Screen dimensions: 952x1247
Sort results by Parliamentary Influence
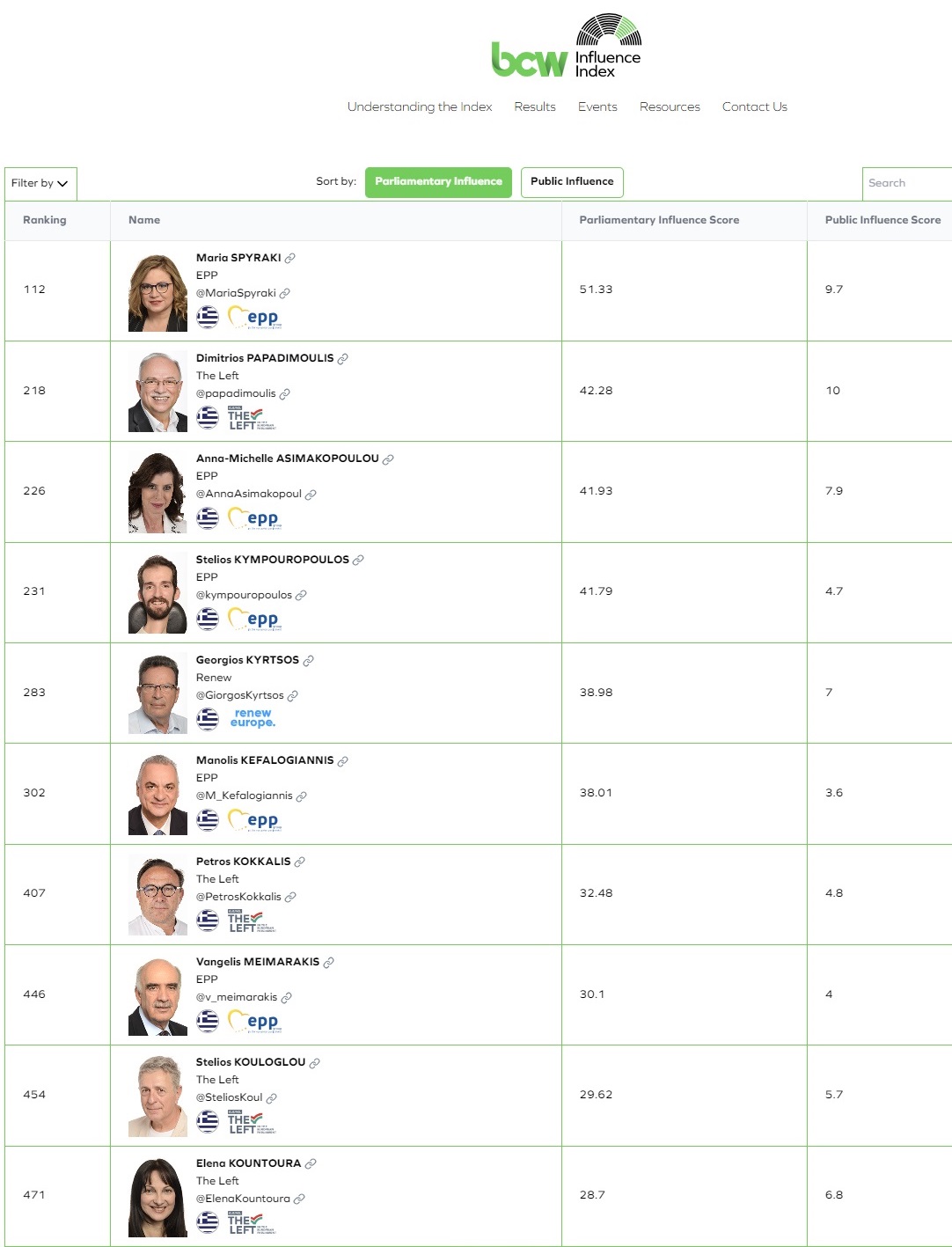pyautogui.click(x=438, y=182)
